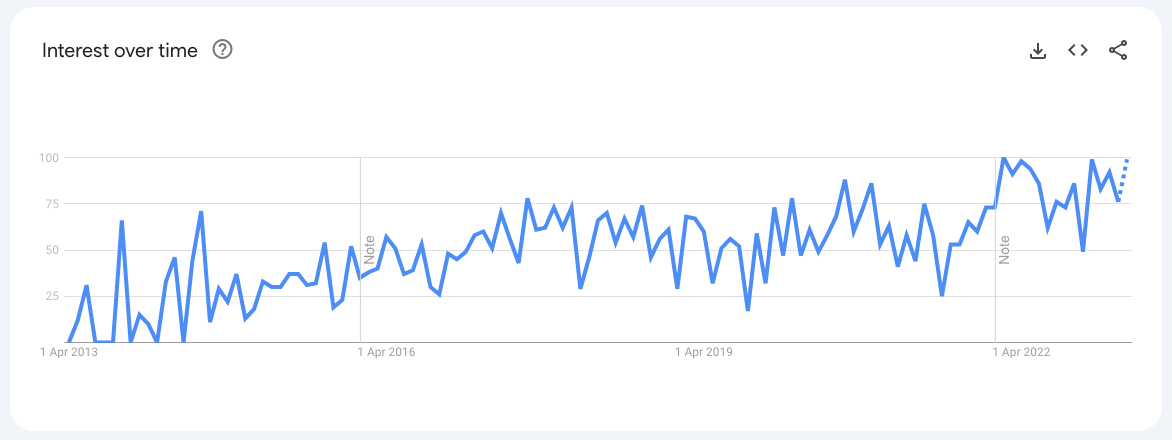Click the lowest dip shortly after 1 Apr 2019
1172x440 pixels.
coord(748,310)
